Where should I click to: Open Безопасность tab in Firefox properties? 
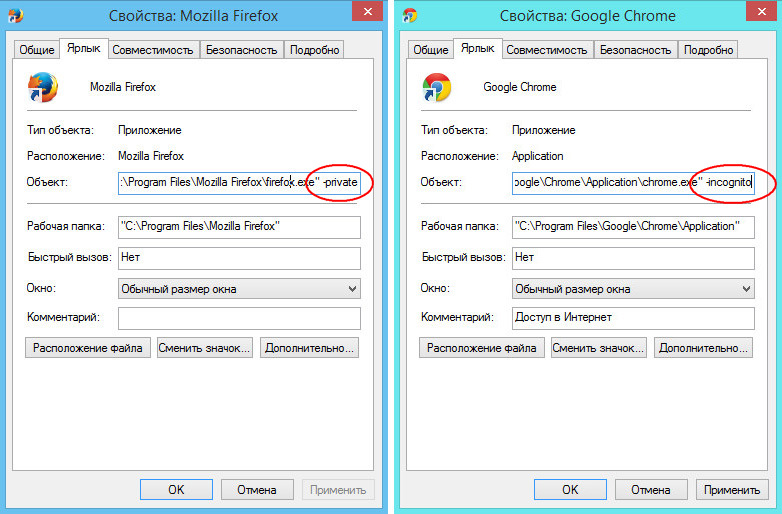(x=241, y=50)
